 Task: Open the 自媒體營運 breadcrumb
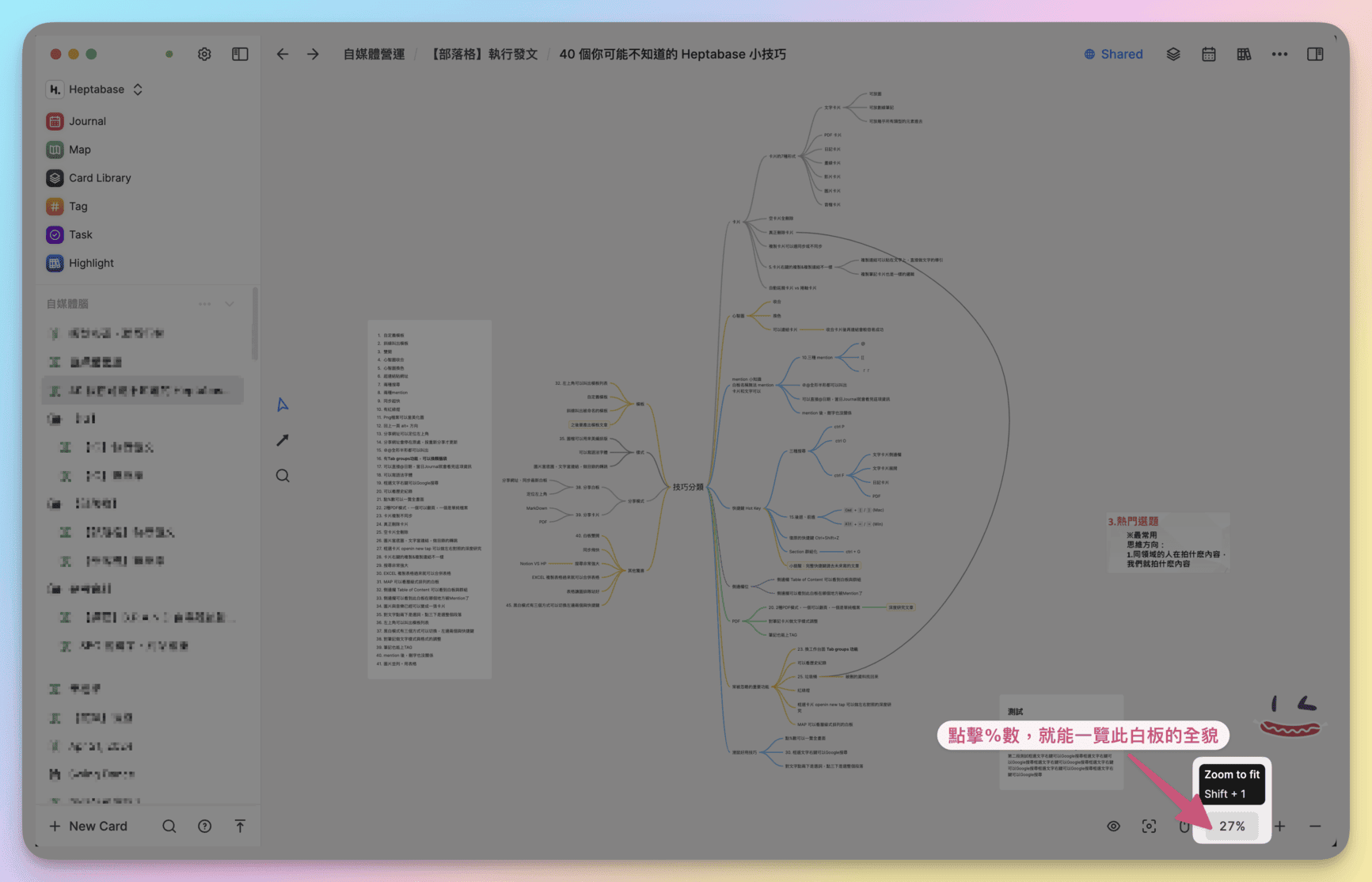click(374, 54)
